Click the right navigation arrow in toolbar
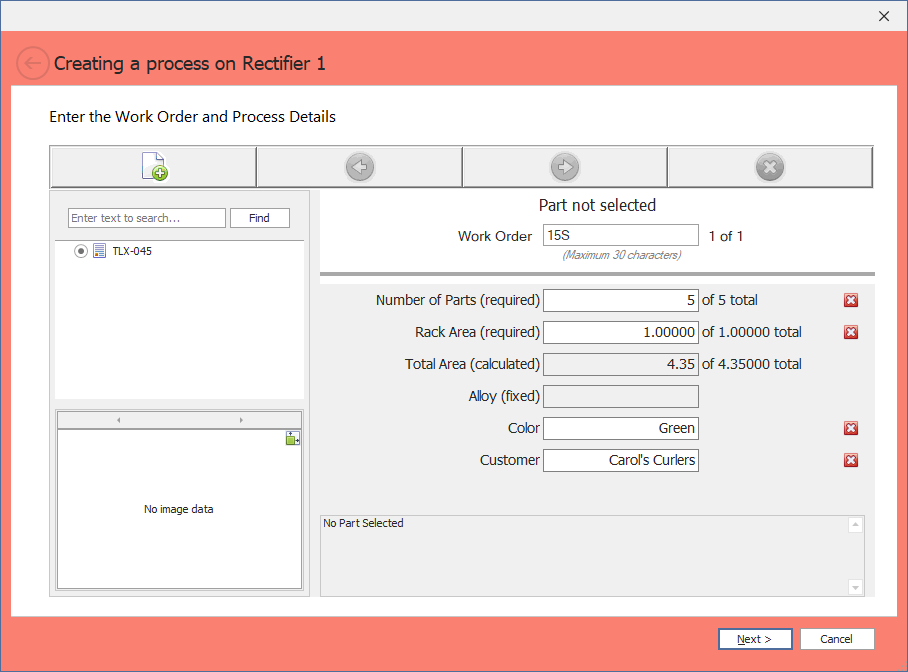908x672 pixels. (x=564, y=166)
